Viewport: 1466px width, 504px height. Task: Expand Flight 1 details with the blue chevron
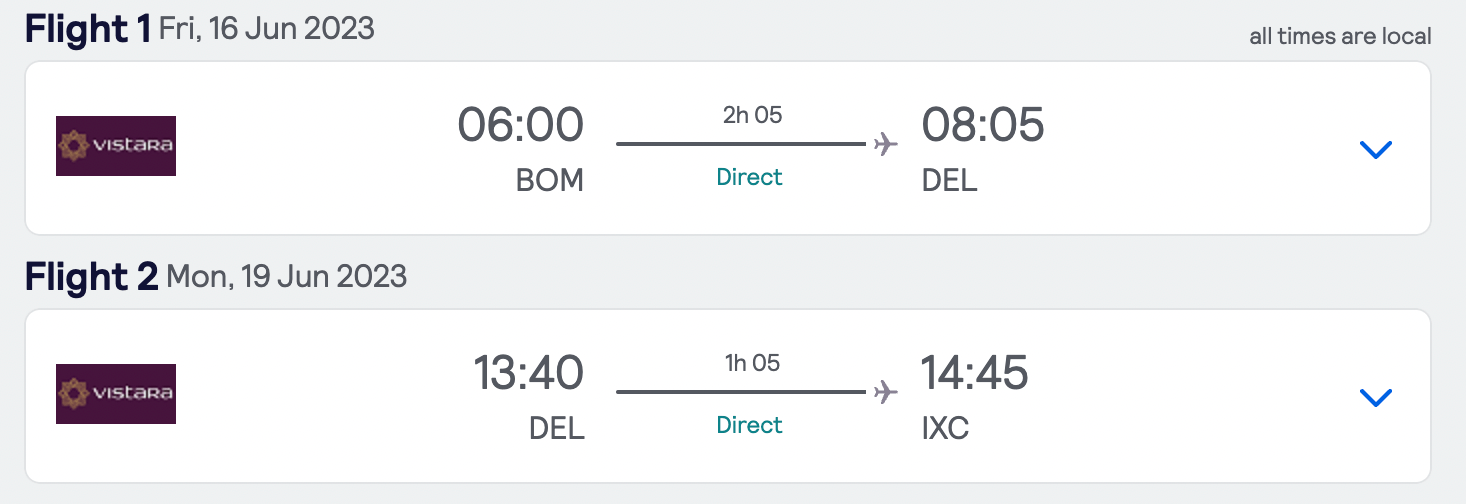(1376, 150)
